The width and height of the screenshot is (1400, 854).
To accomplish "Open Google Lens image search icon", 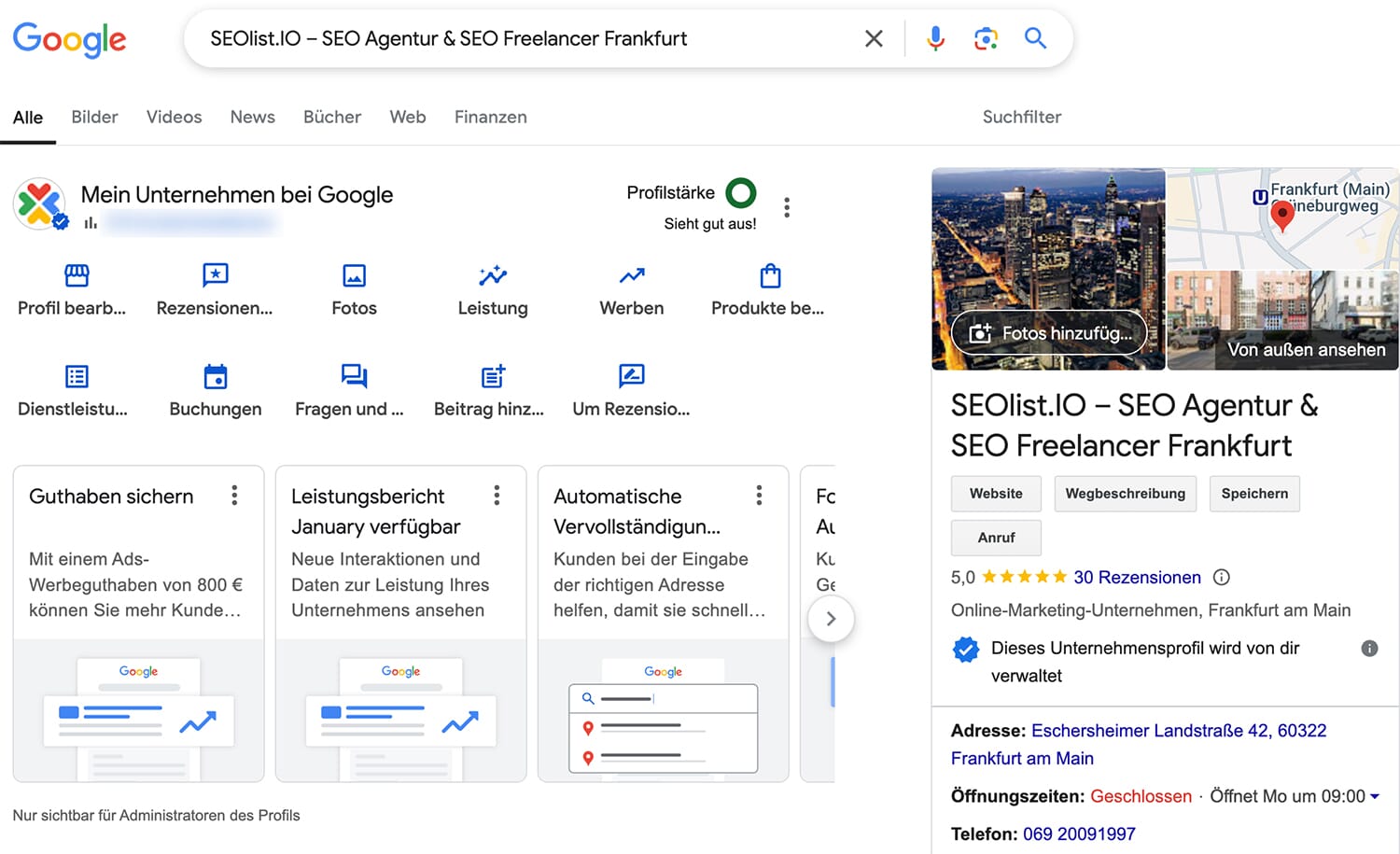I will point(986,38).
